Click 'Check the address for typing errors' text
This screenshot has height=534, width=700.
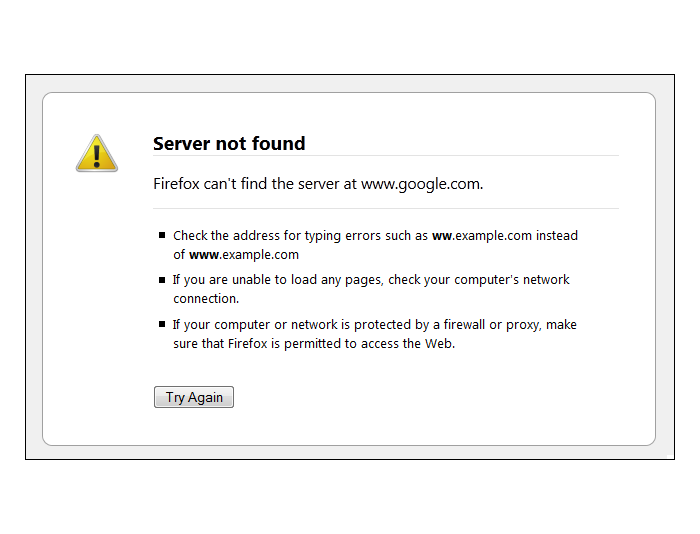pyautogui.click(x=277, y=236)
